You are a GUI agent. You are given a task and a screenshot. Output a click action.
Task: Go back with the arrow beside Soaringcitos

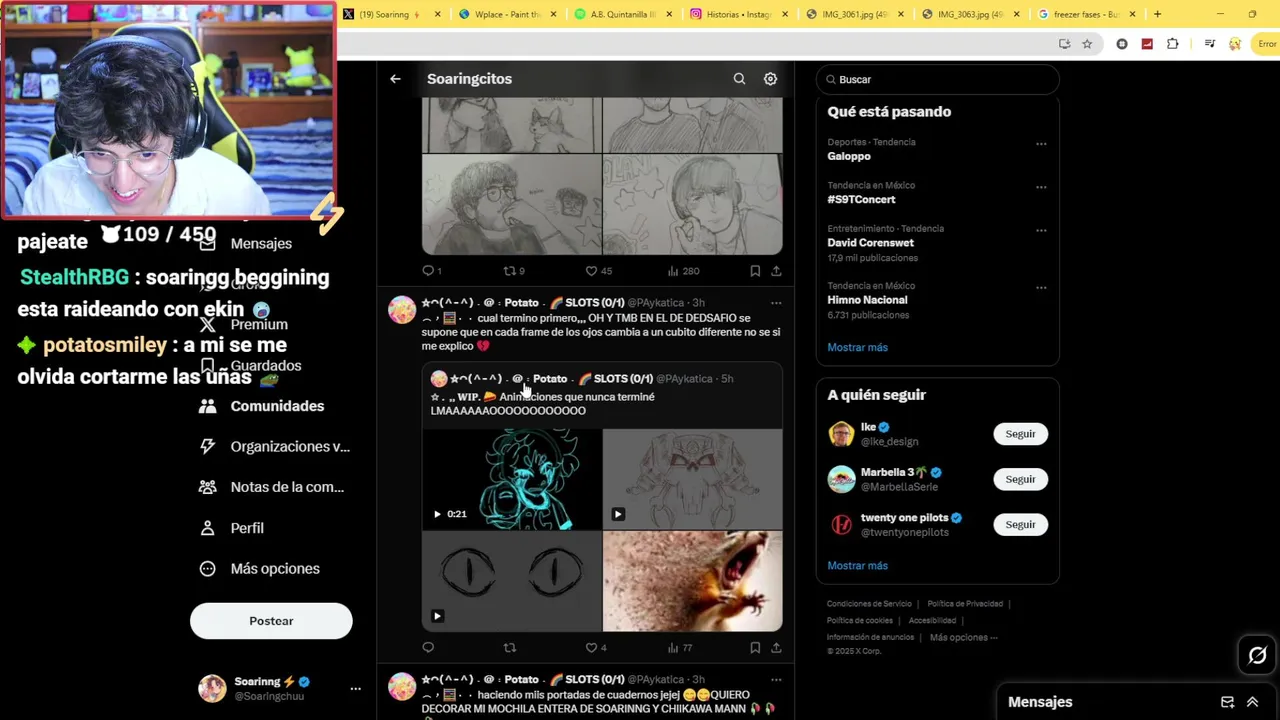pos(395,79)
